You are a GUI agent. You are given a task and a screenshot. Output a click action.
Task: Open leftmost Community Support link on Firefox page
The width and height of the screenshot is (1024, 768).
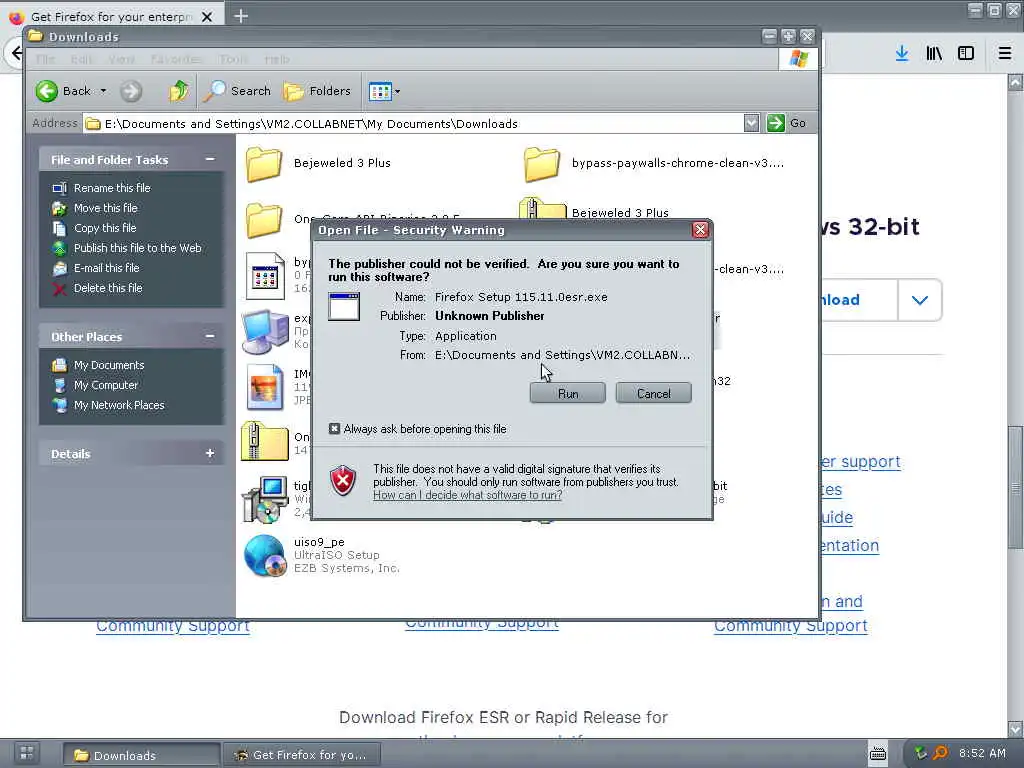[172, 626]
